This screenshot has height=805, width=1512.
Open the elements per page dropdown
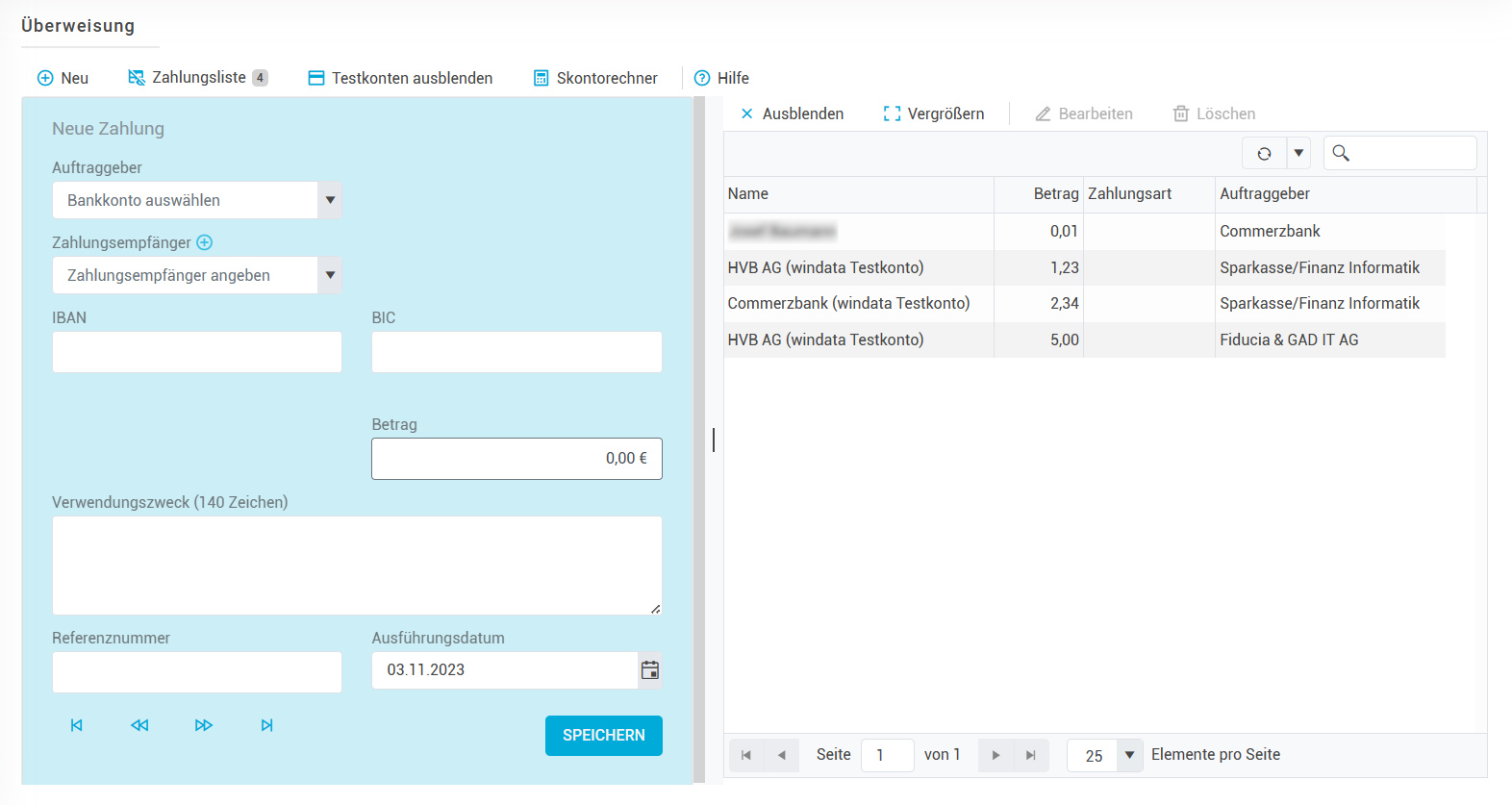(1129, 756)
